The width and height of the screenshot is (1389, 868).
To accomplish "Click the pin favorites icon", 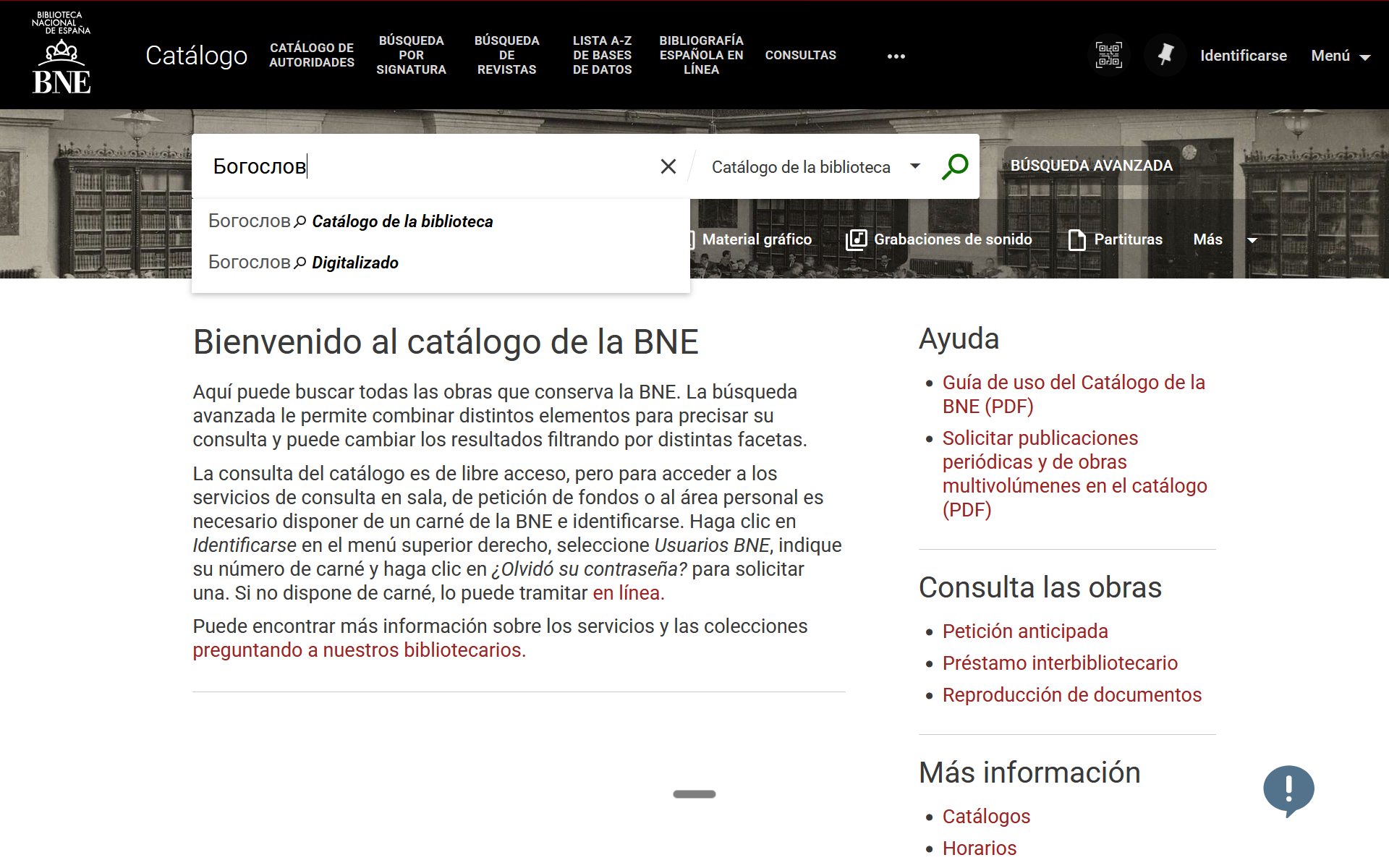I will 1165,55.
